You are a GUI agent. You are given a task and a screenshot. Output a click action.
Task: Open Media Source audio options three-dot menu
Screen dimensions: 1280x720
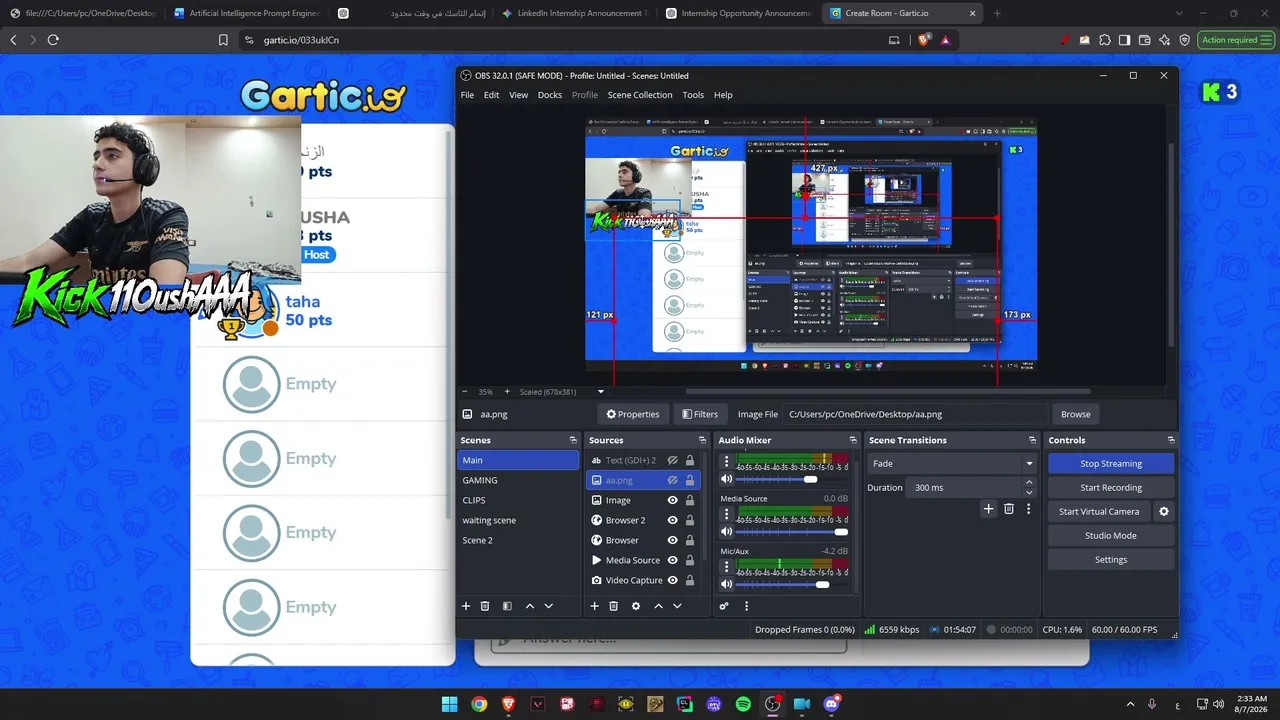[727, 515]
